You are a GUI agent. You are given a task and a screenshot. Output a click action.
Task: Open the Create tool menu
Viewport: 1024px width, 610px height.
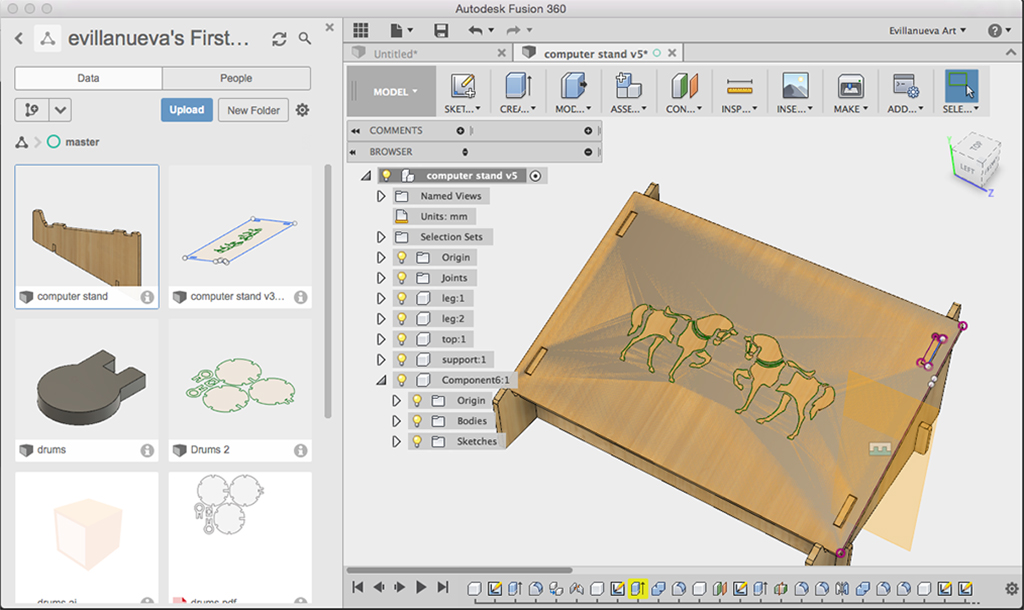(x=518, y=92)
